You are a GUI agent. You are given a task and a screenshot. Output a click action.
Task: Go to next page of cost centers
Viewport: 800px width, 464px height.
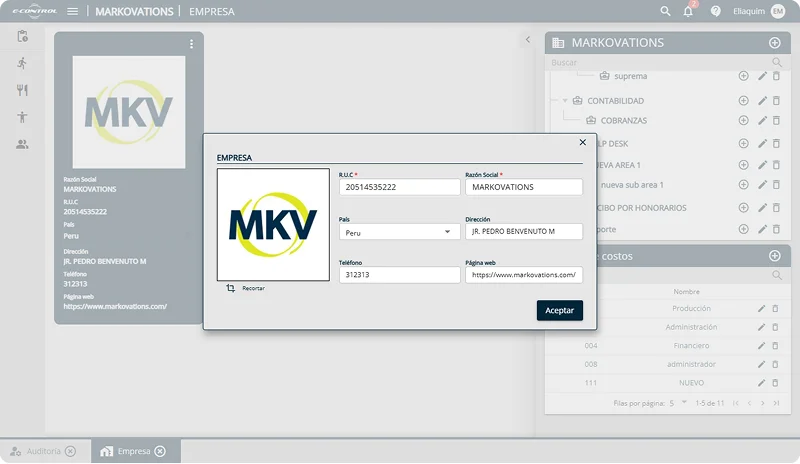(763, 403)
